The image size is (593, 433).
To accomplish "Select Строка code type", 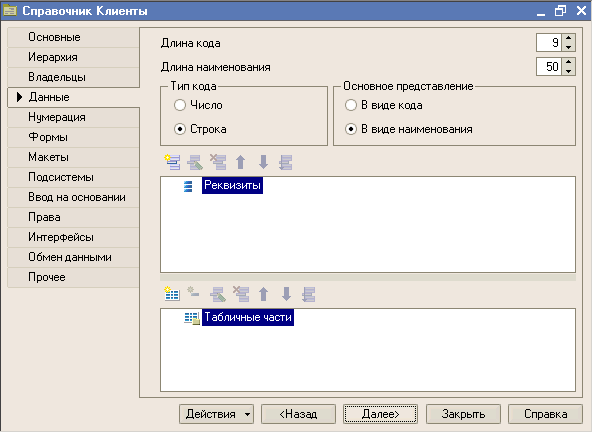I will tap(180, 129).
